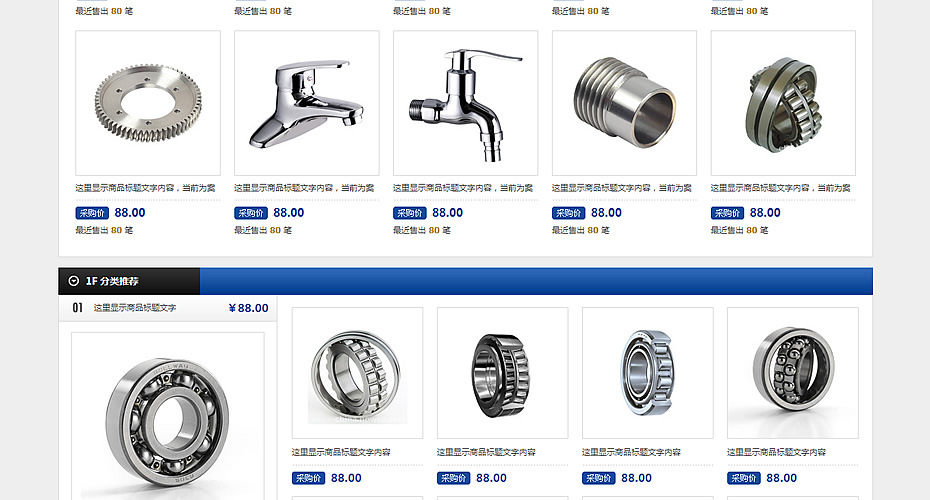Click 采购价 badge under the gear product
This screenshot has width=930, height=500.
coord(92,213)
